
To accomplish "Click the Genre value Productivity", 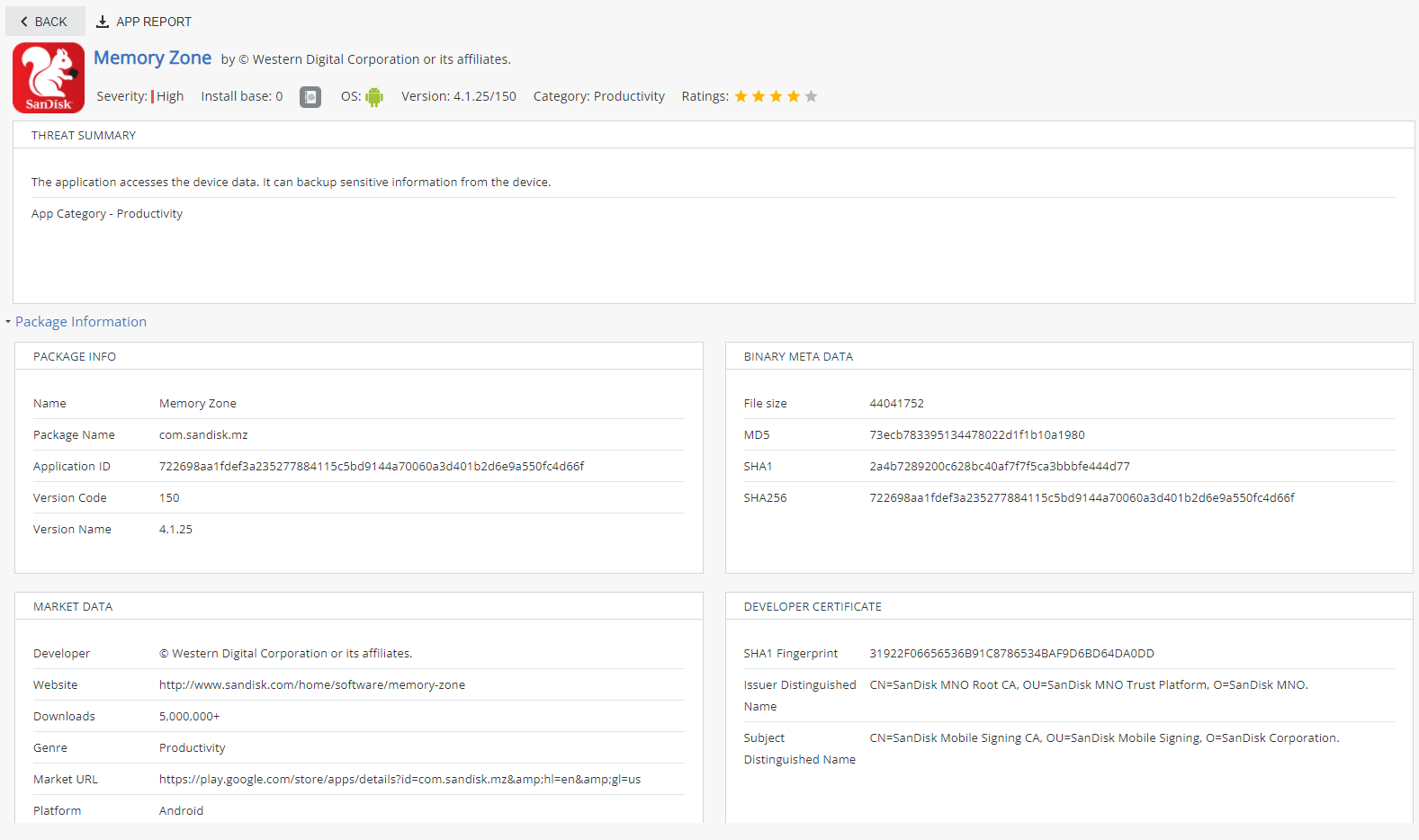I will pos(193,748).
